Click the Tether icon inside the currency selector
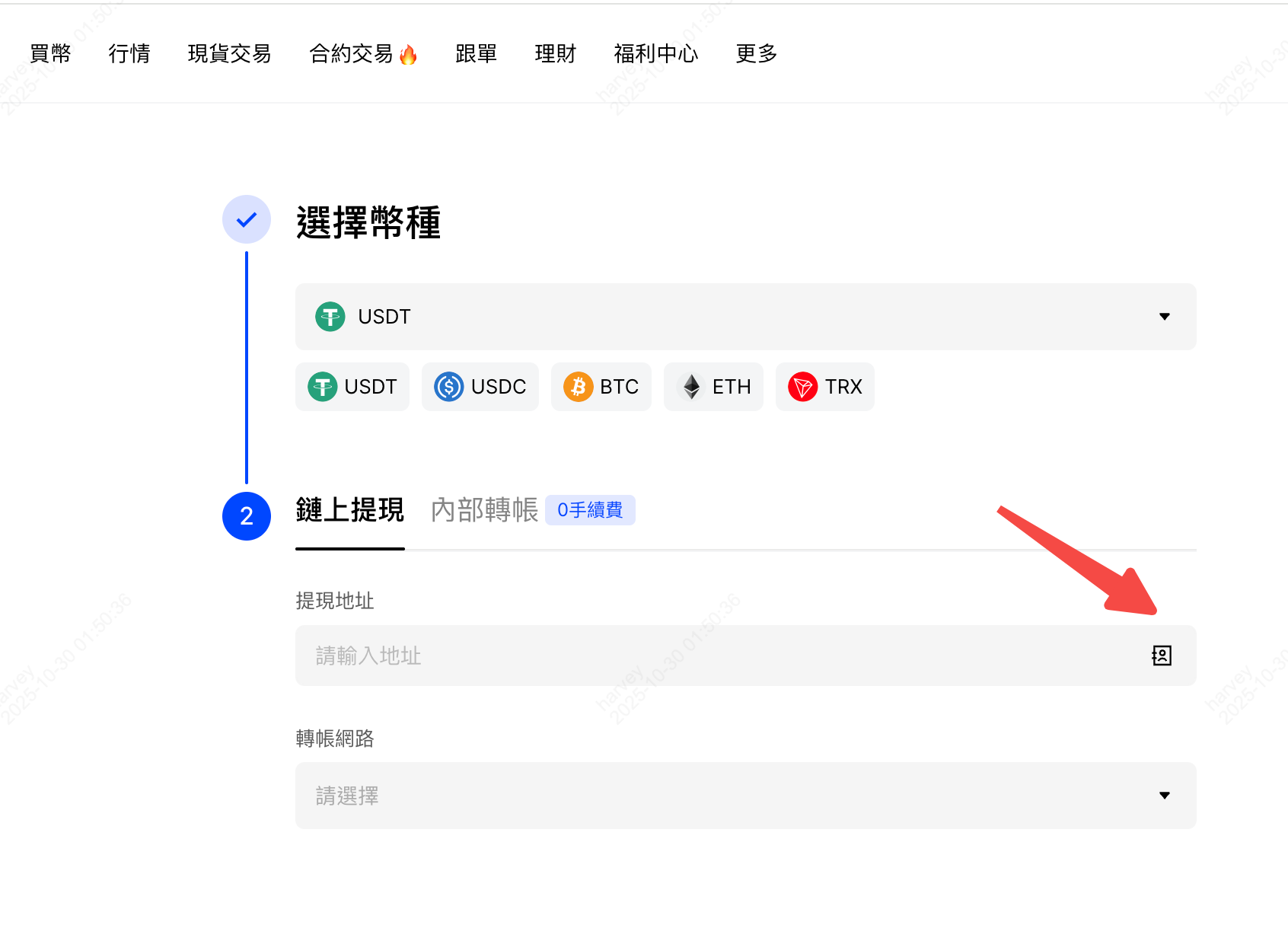This screenshot has width=1288, height=938. click(x=329, y=317)
